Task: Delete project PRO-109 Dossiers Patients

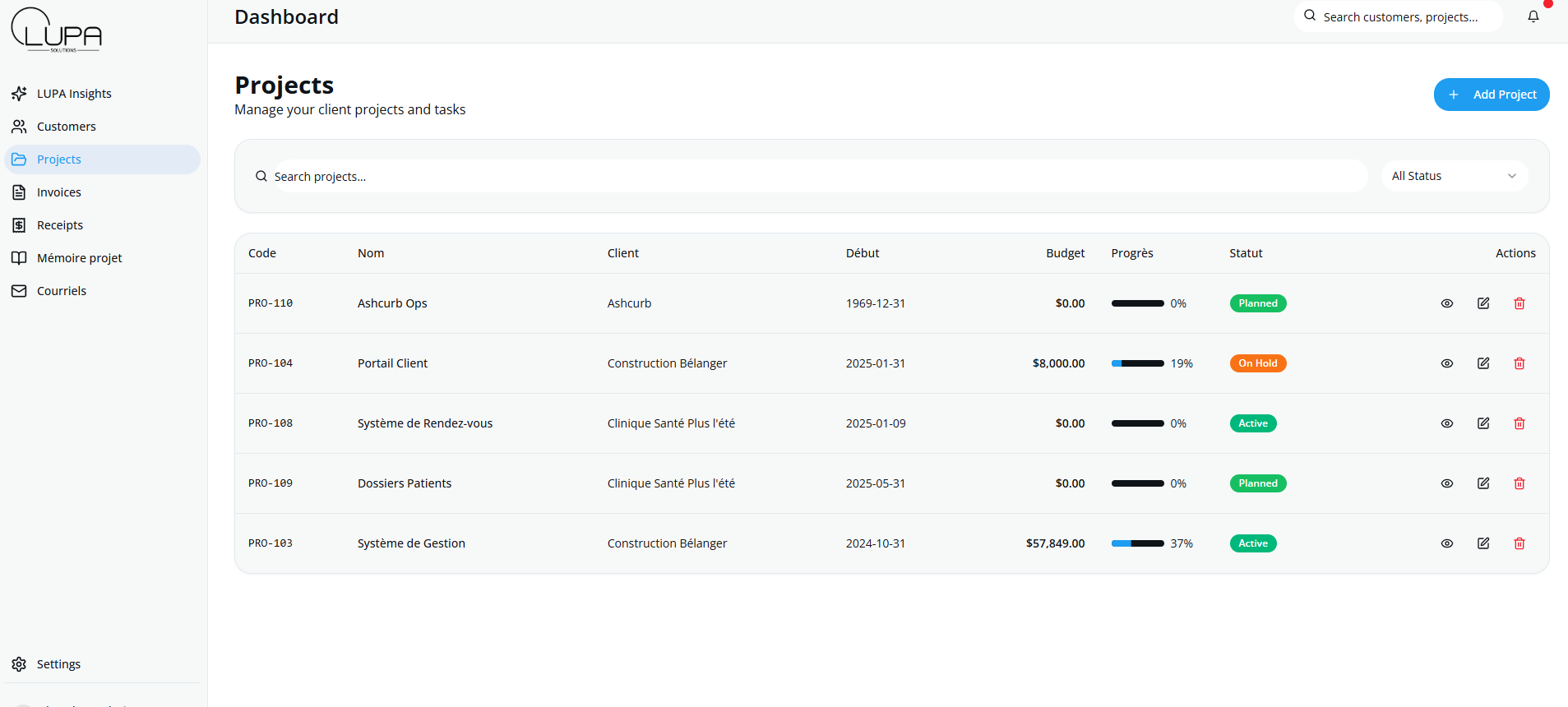Action: point(1519,483)
